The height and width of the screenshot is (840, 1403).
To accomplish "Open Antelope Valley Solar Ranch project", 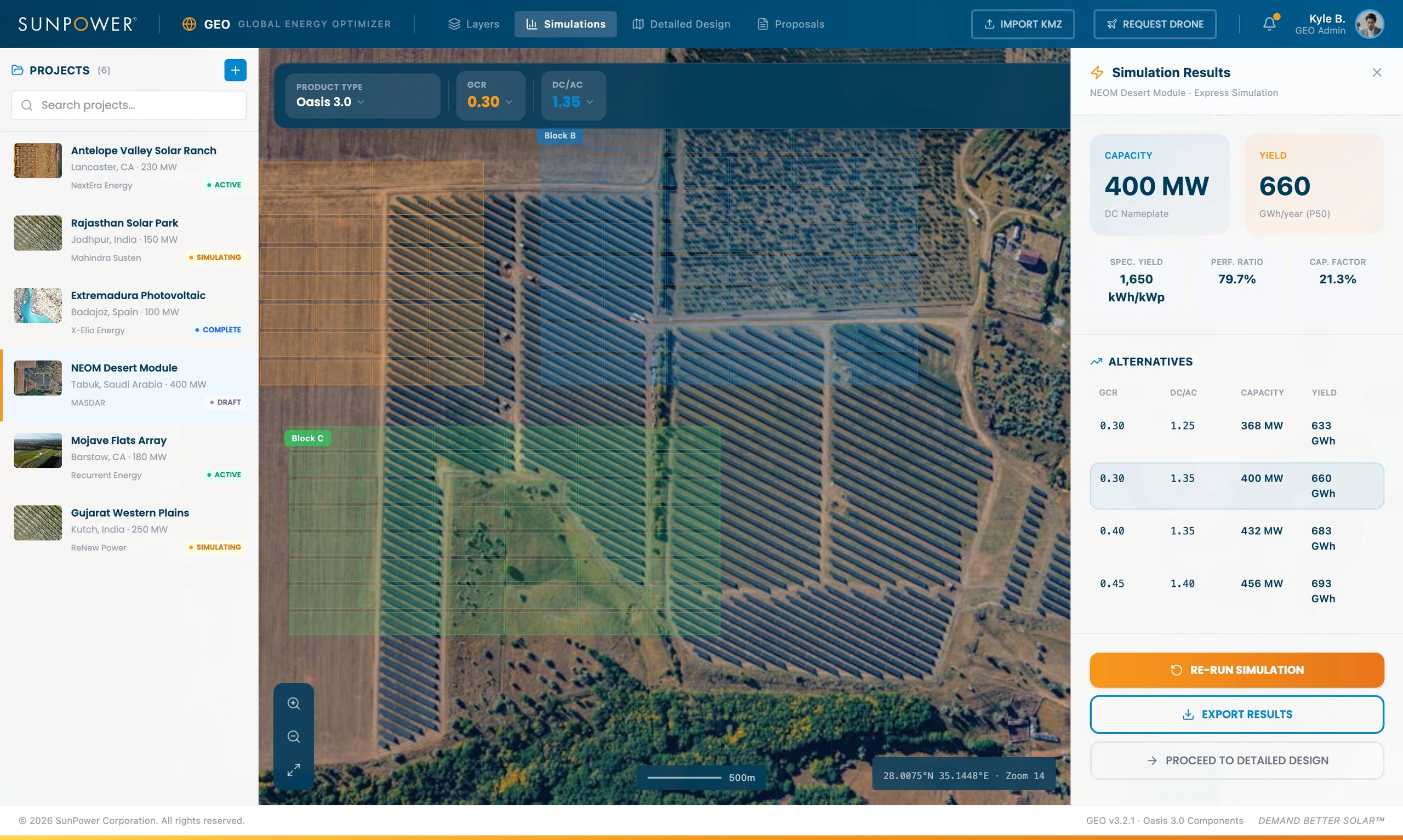I will click(129, 168).
